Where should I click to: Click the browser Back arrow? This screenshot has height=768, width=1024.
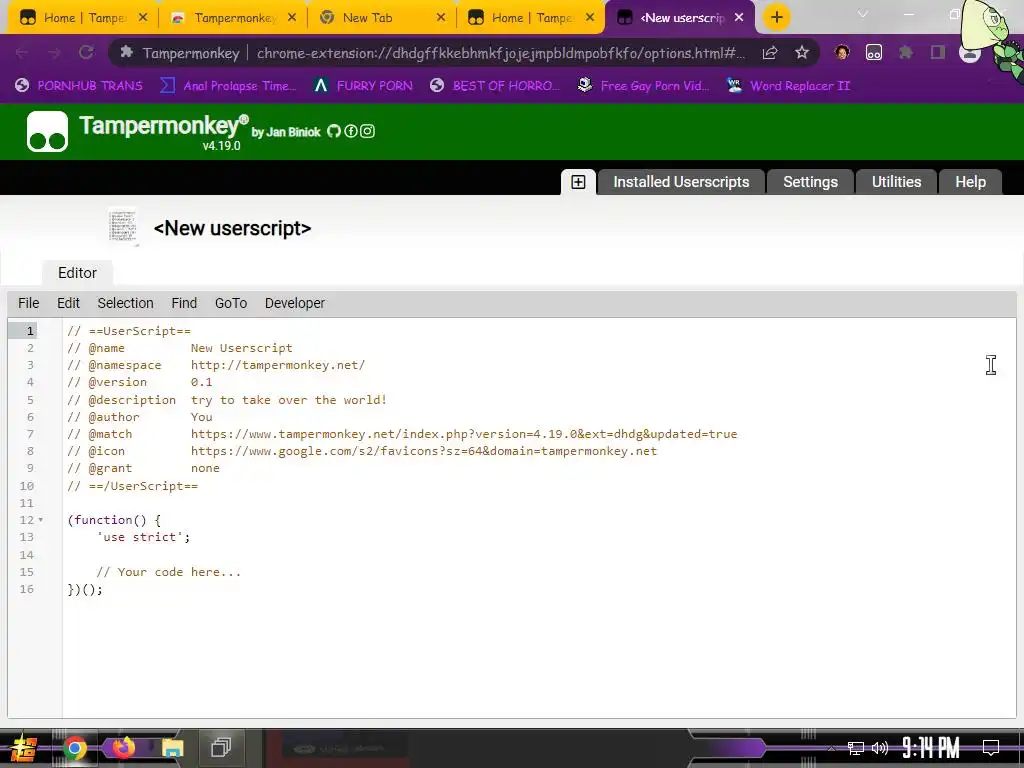coord(22,53)
